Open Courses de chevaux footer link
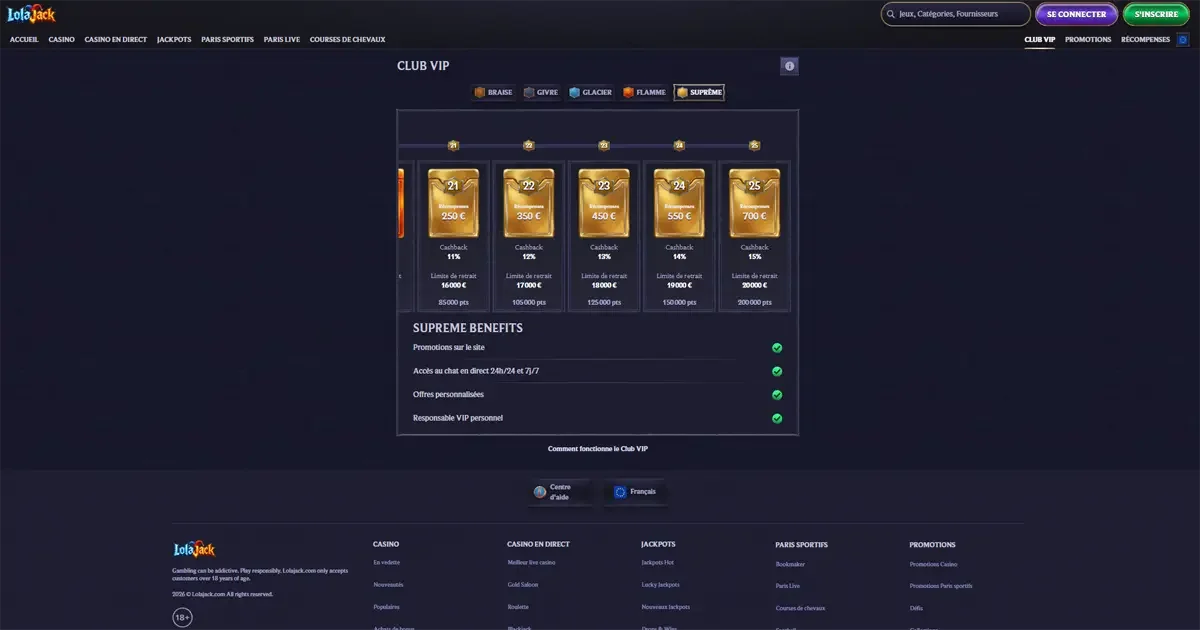 point(800,608)
